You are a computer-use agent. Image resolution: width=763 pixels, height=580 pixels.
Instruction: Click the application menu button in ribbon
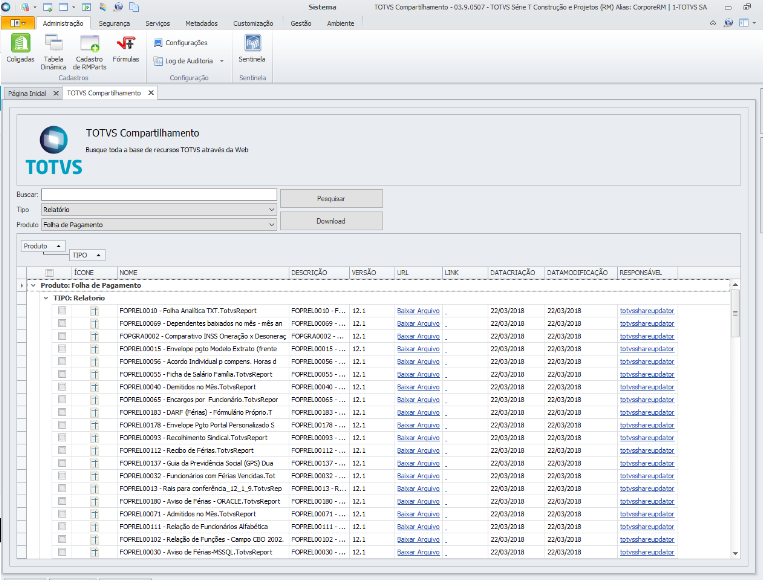(18, 23)
